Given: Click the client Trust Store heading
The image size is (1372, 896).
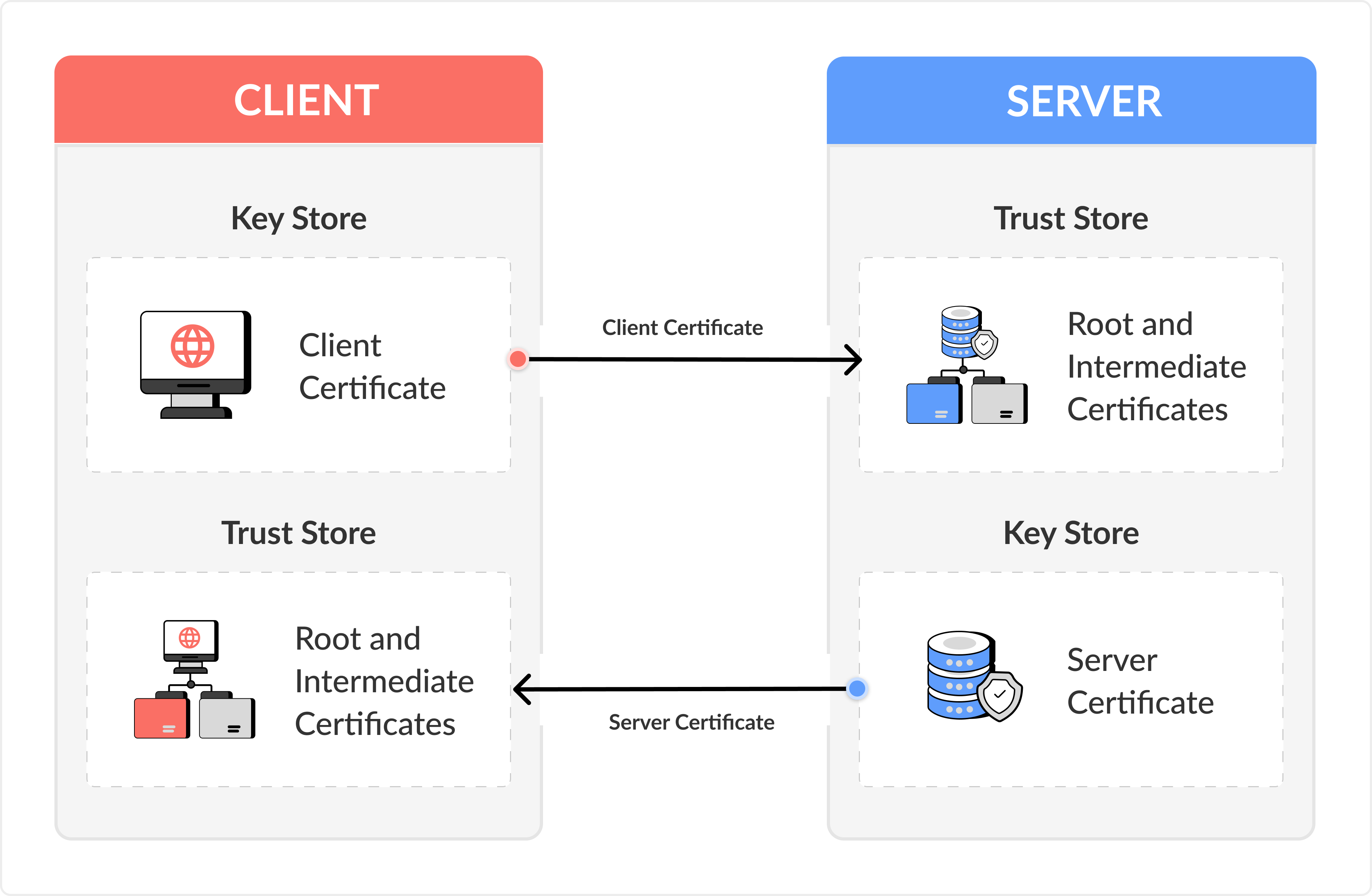Looking at the screenshot, I should pyautogui.click(x=299, y=533).
